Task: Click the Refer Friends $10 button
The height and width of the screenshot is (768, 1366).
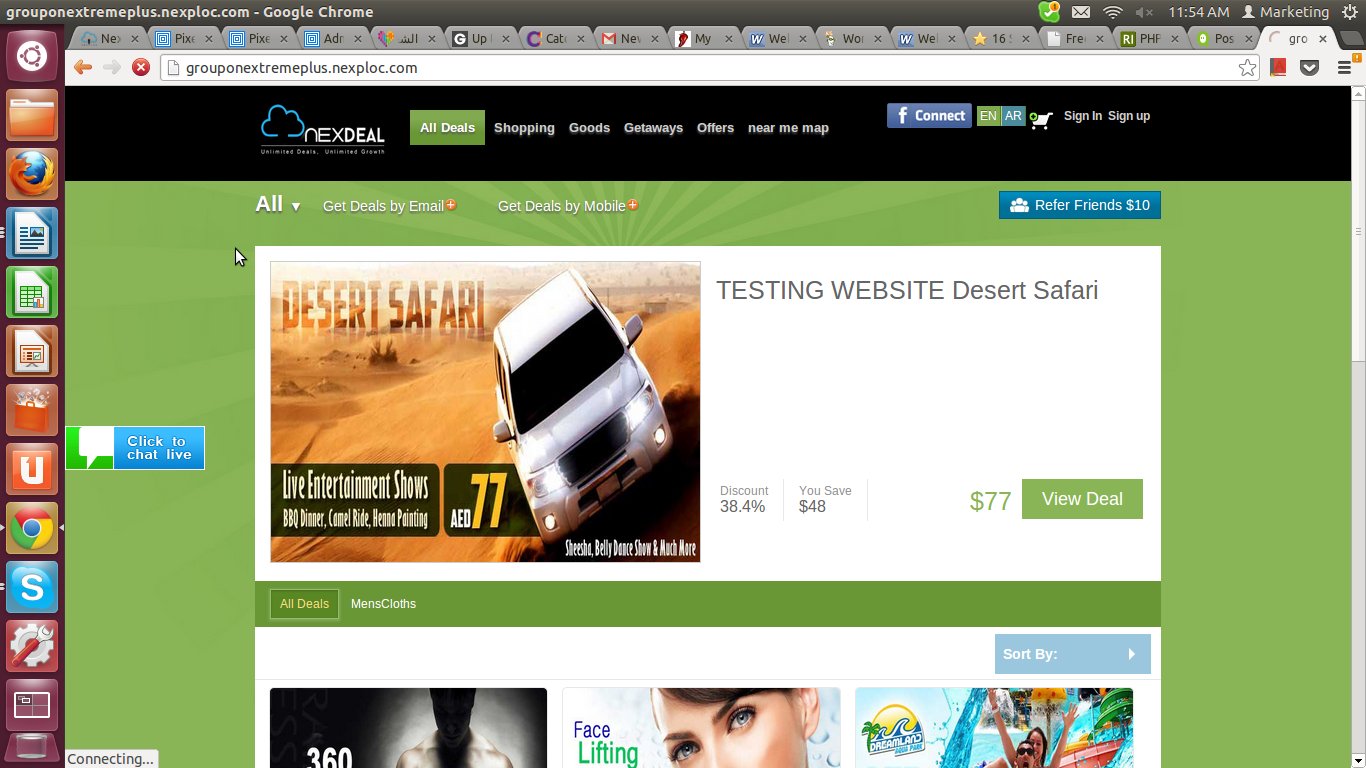Action: tap(1080, 205)
